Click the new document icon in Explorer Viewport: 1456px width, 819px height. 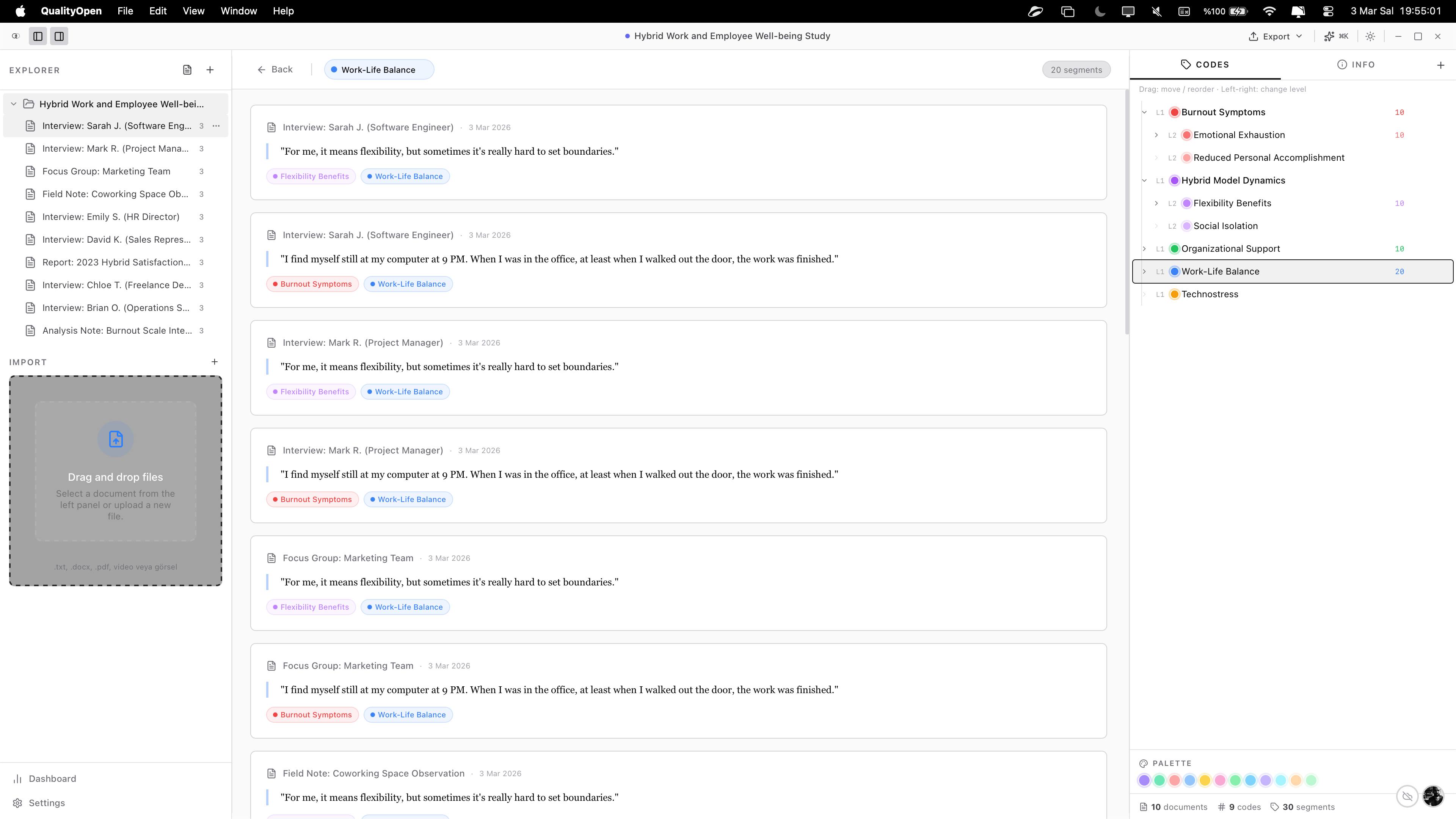pos(187,70)
